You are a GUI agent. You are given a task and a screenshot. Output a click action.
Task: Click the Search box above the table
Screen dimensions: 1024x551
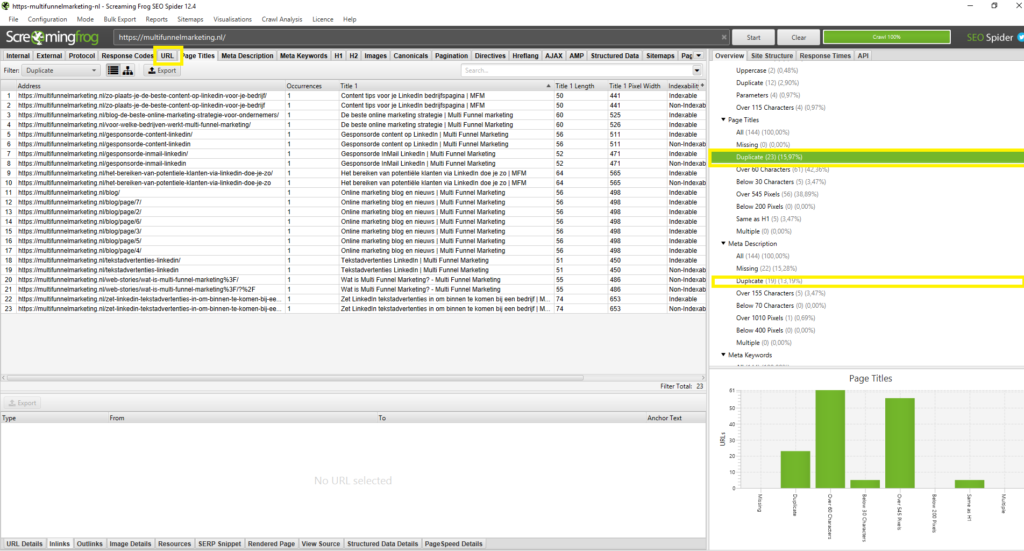click(577, 71)
